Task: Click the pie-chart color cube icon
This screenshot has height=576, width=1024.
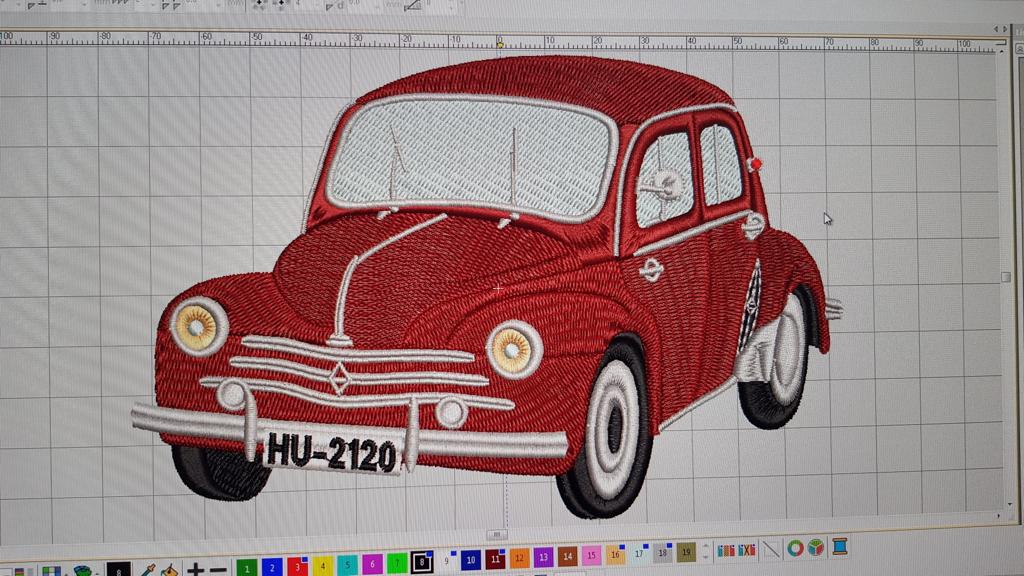Action: tap(817, 548)
